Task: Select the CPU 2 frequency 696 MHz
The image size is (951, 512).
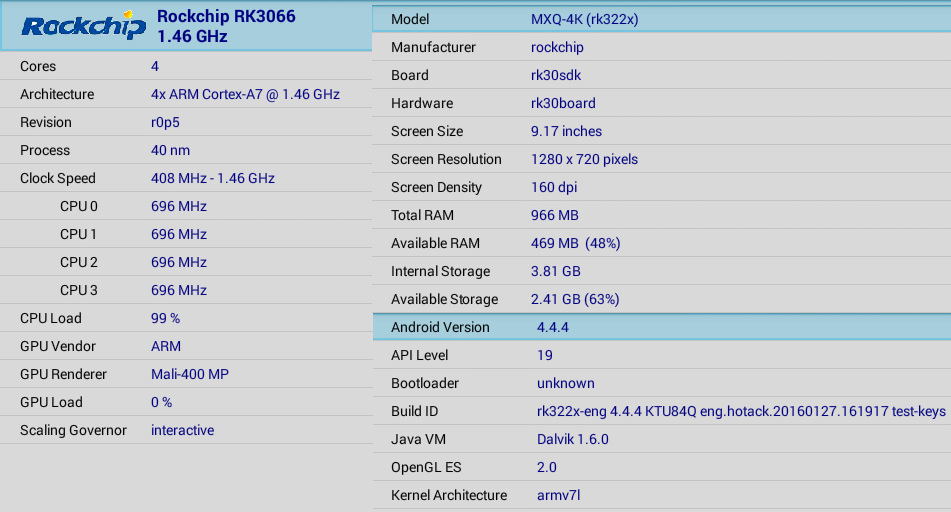Action: click(x=179, y=261)
